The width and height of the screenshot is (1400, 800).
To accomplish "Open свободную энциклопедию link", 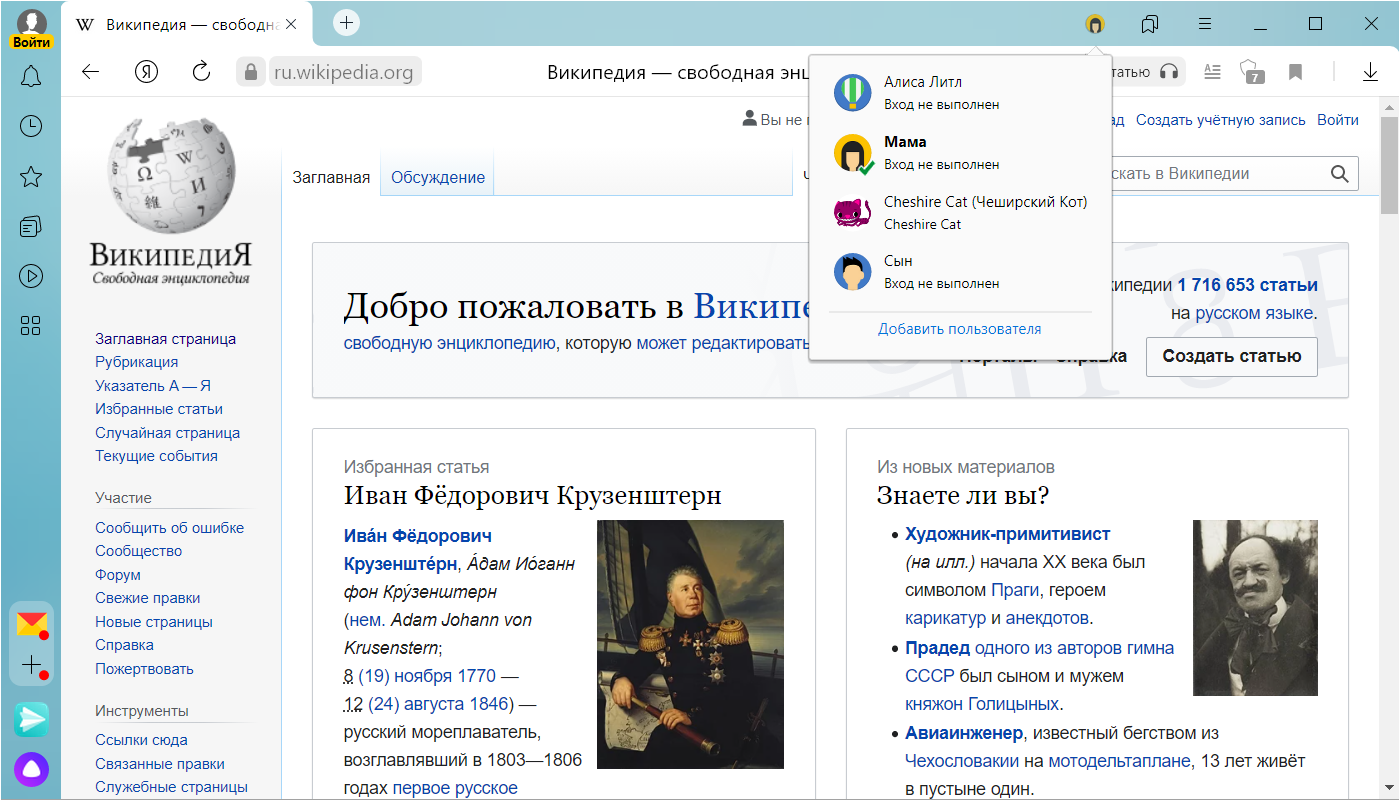I will point(450,343).
